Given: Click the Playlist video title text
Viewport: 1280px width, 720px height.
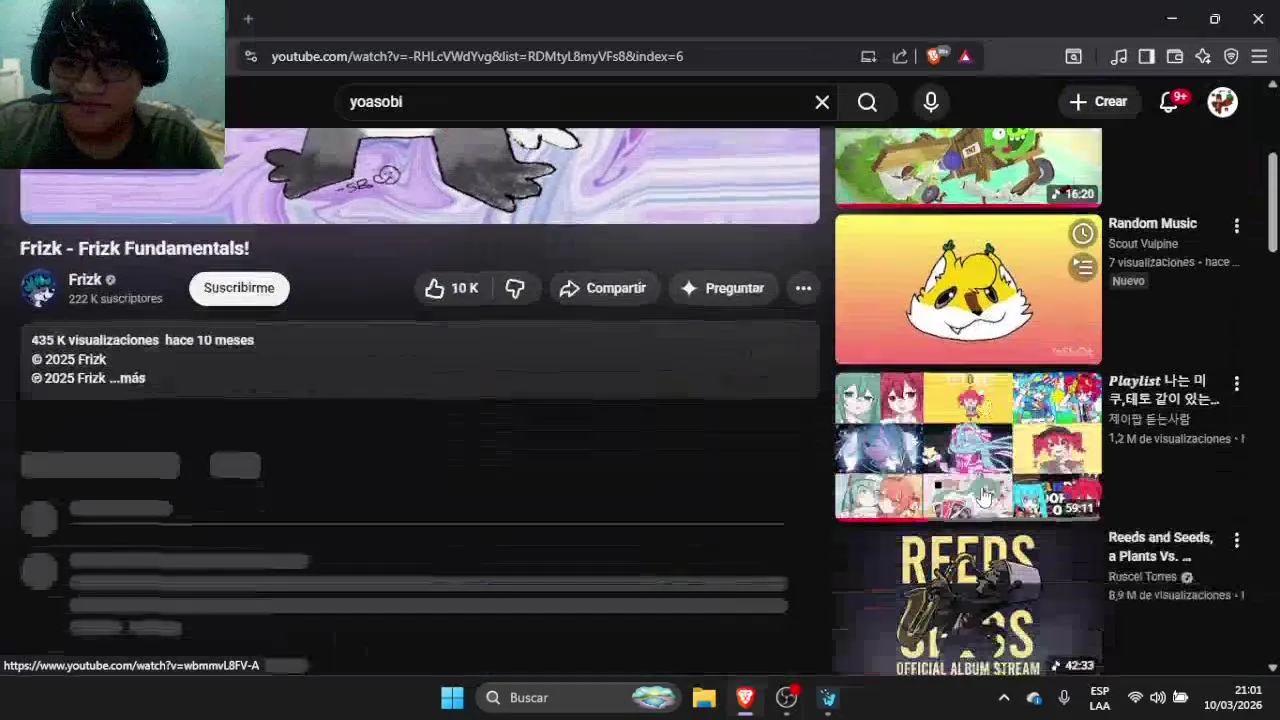Looking at the screenshot, I should point(1163,390).
